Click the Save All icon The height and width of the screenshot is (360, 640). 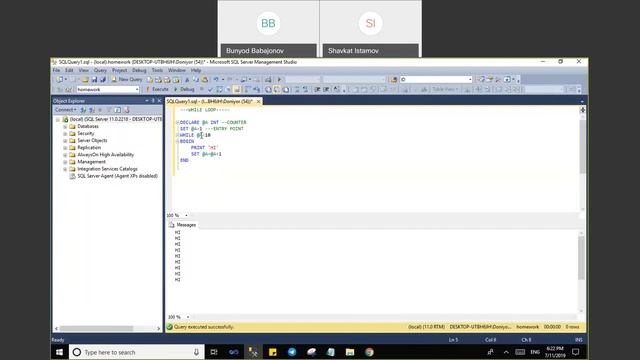tap(103, 80)
